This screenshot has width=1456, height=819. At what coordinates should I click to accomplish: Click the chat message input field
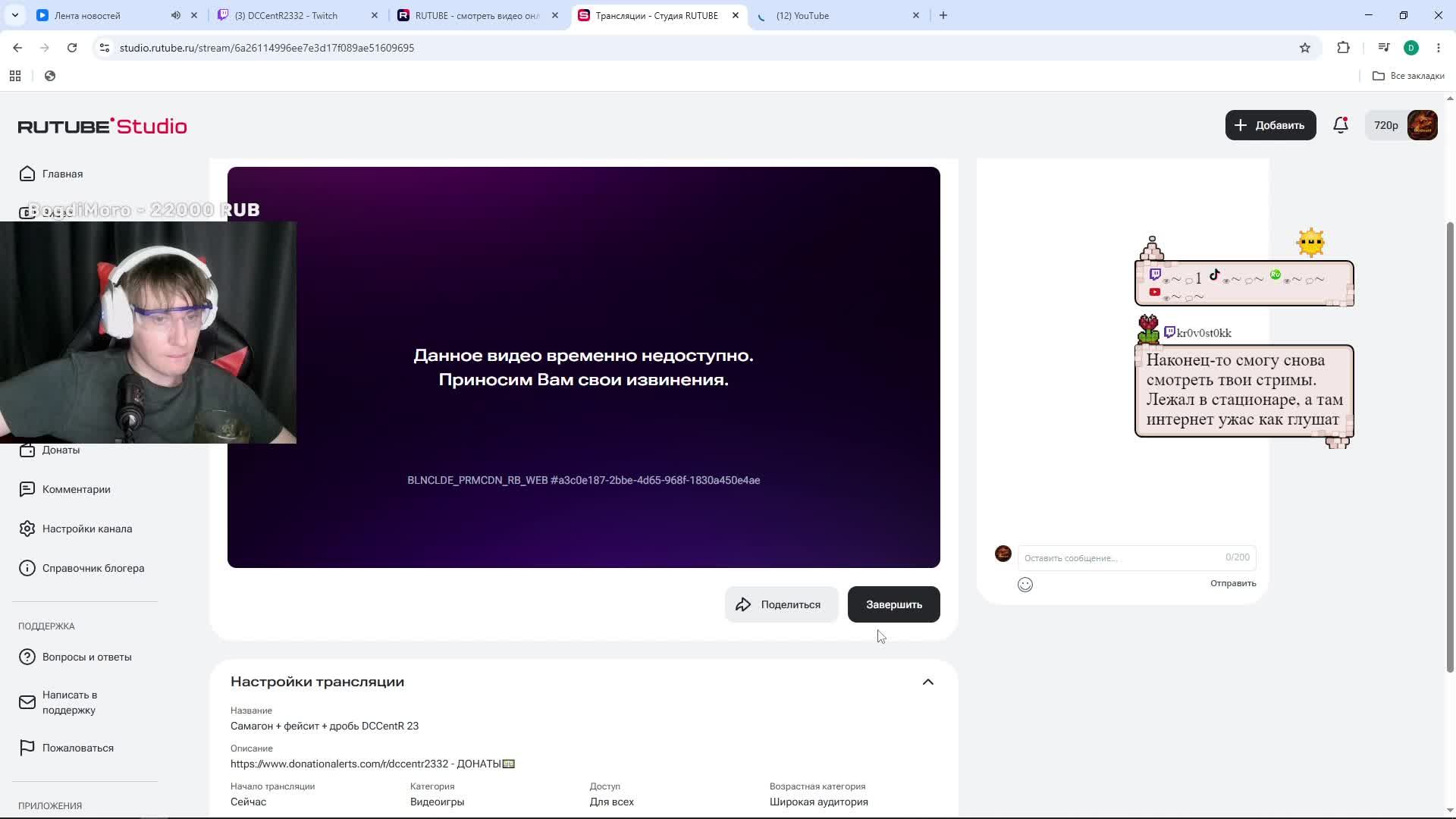pos(1137,557)
